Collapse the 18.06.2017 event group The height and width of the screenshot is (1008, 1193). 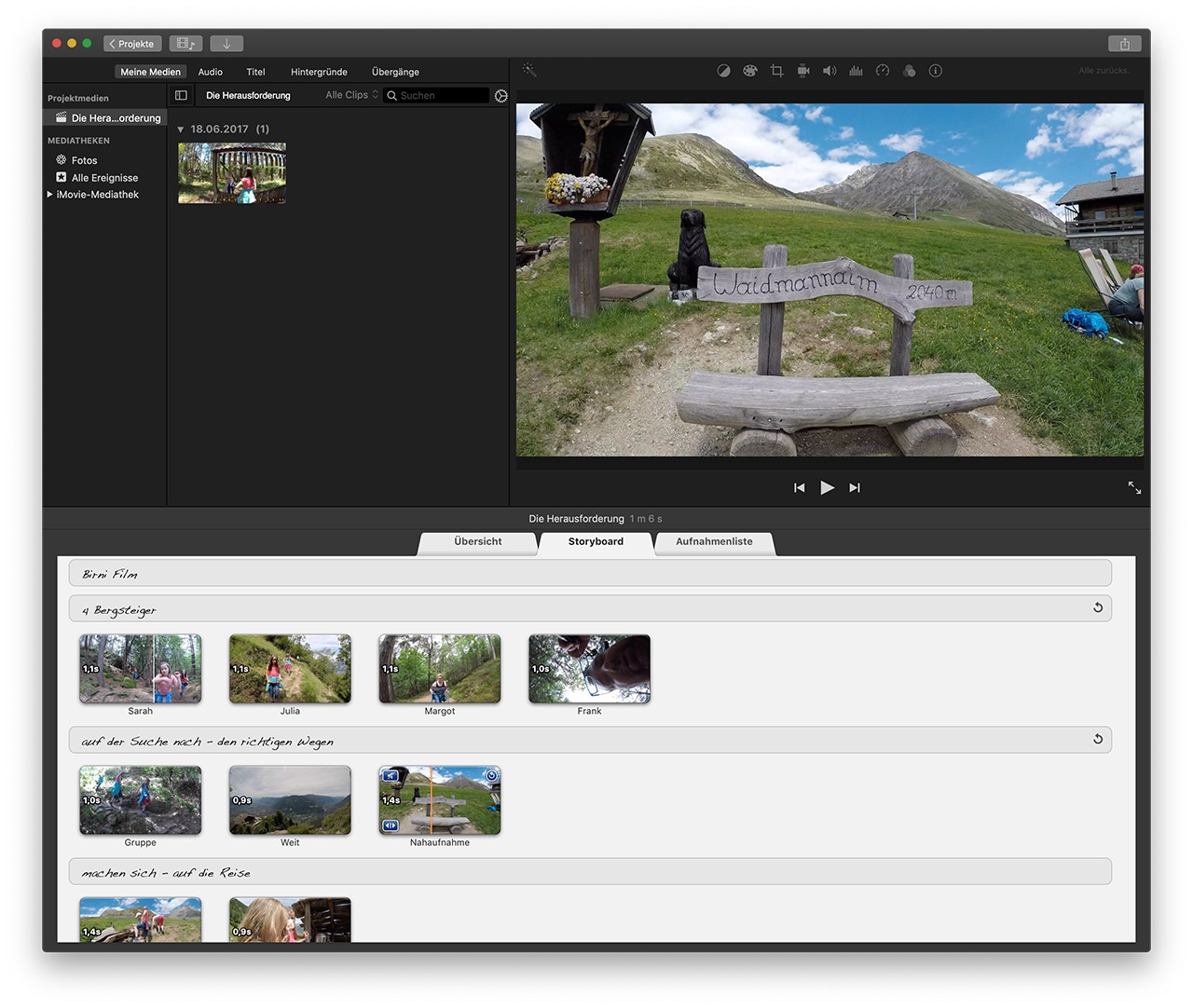pyautogui.click(x=181, y=129)
